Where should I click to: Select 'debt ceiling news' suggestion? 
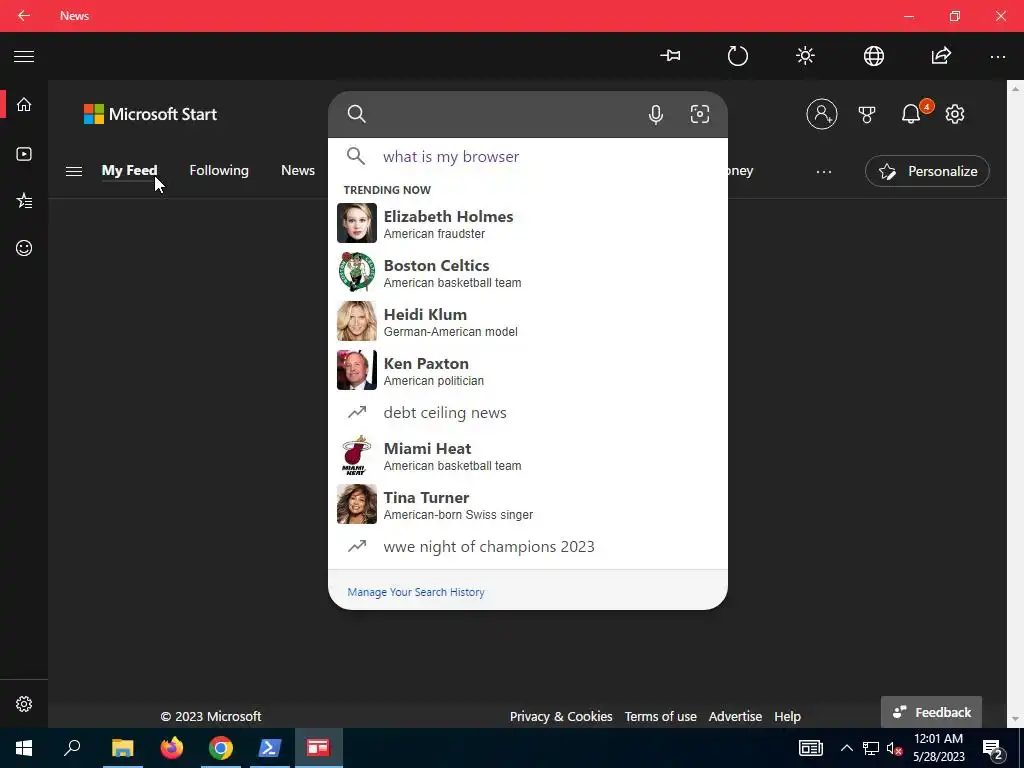click(528, 413)
